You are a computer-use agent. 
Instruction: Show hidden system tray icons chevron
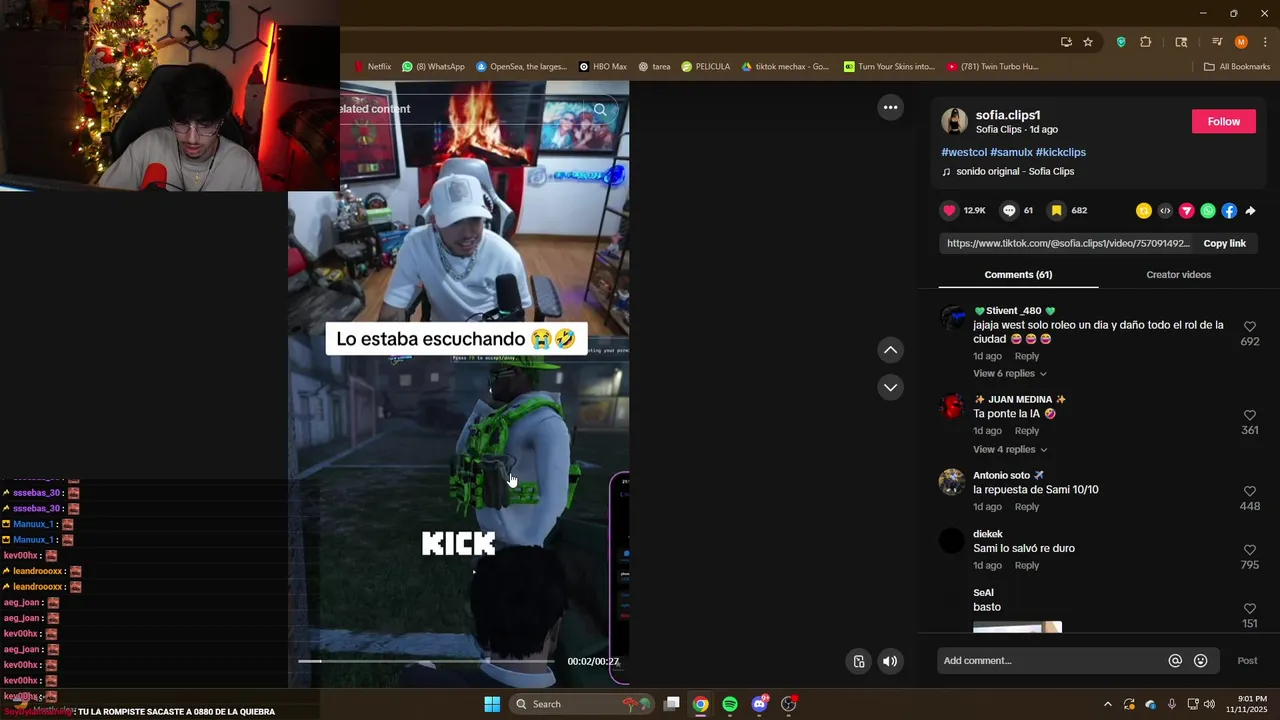(x=1107, y=704)
